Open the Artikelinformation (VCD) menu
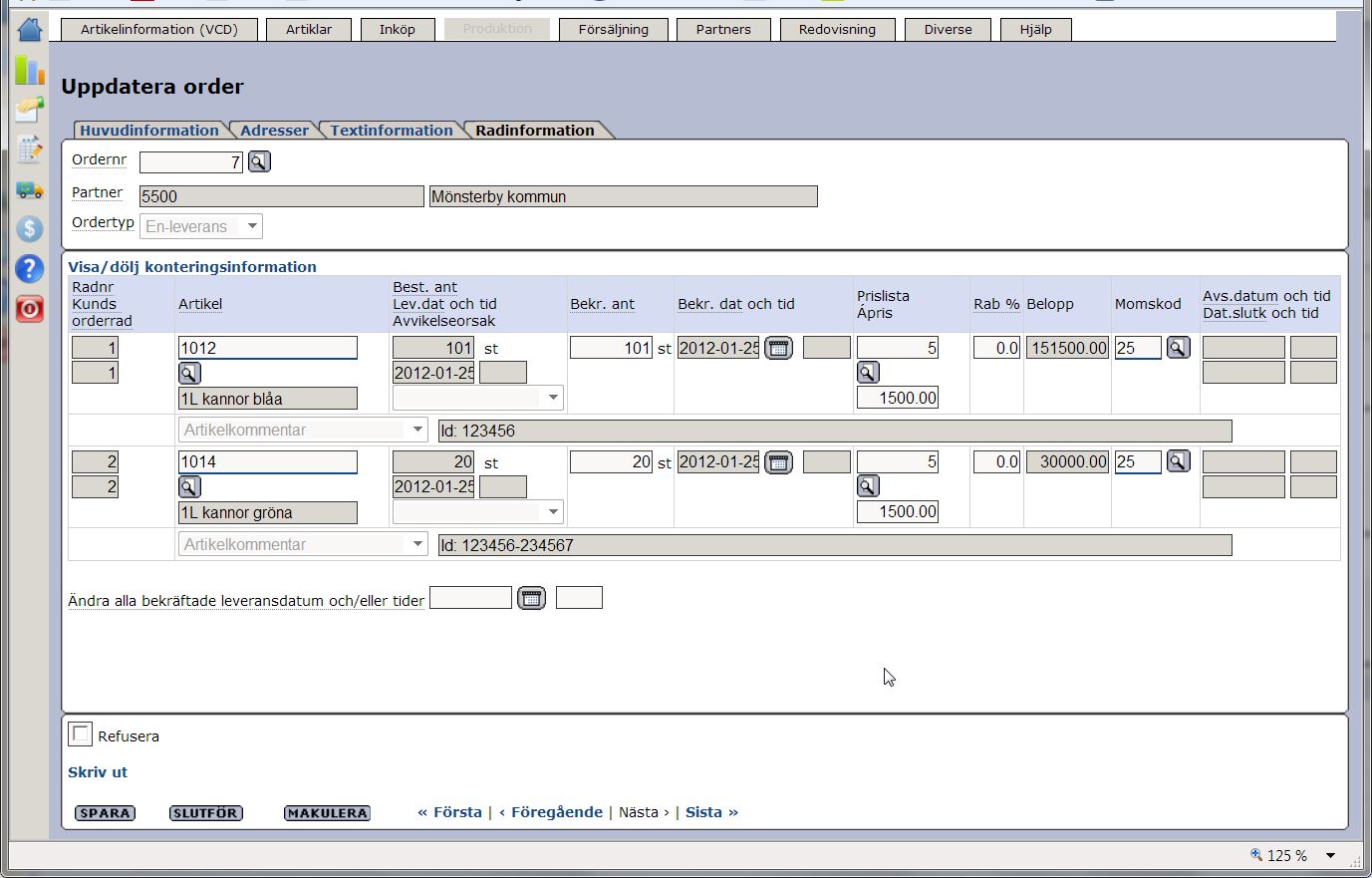The image size is (1372, 878). click(x=159, y=29)
